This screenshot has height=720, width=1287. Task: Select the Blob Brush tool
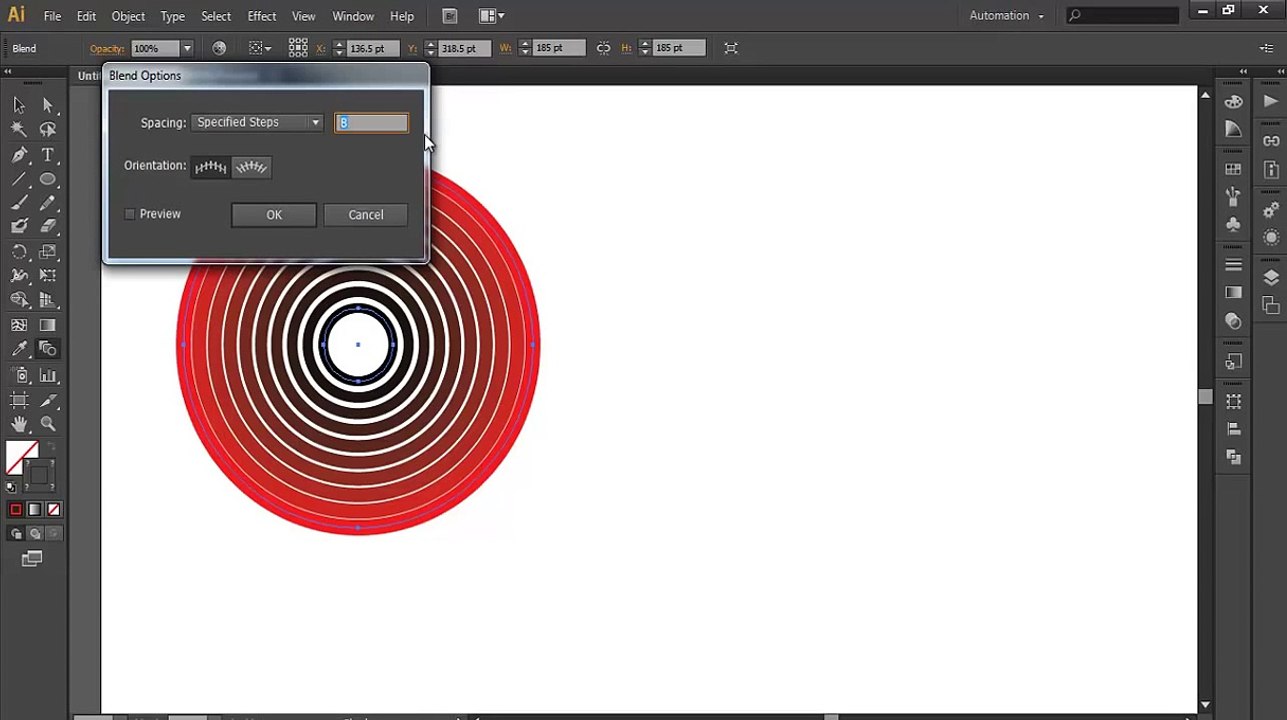(19, 227)
